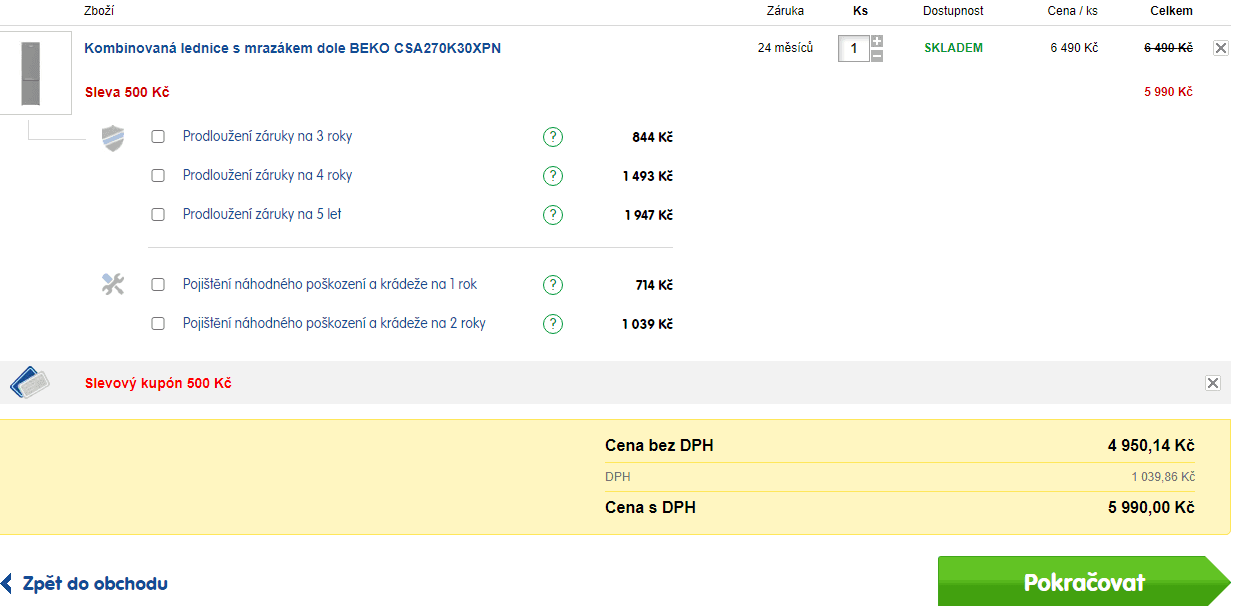Click the 4 950,14 Kč total without VAT

point(1151,446)
